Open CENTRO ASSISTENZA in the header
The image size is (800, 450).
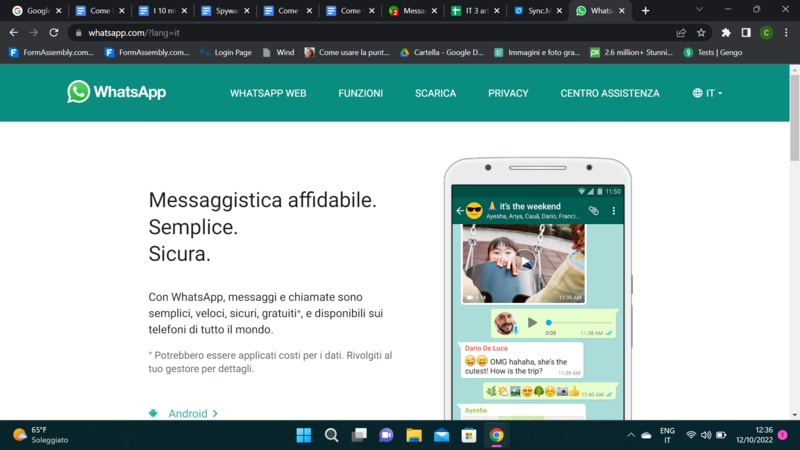coord(610,93)
